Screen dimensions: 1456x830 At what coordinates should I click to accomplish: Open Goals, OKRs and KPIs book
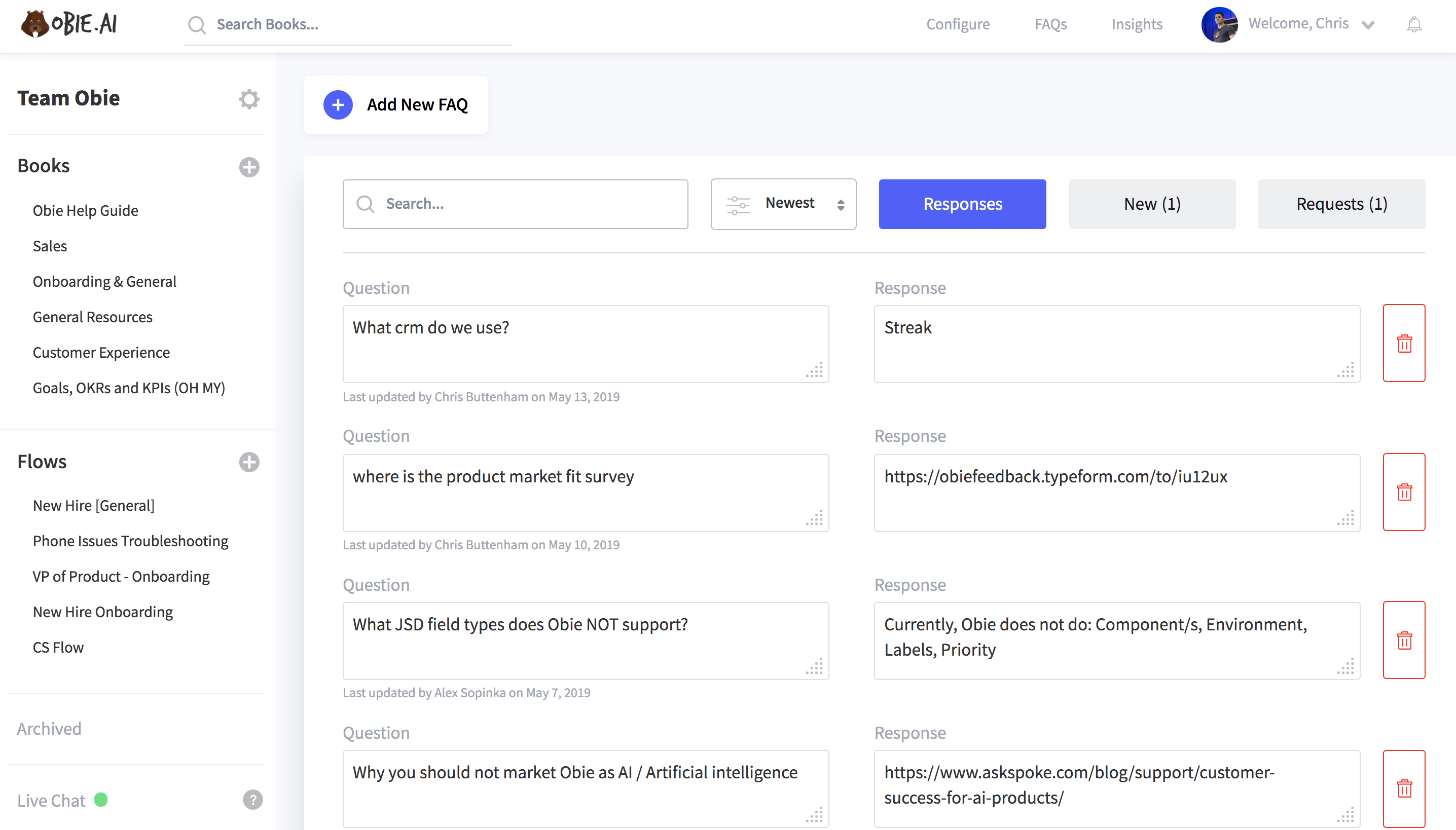[x=129, y=388]
